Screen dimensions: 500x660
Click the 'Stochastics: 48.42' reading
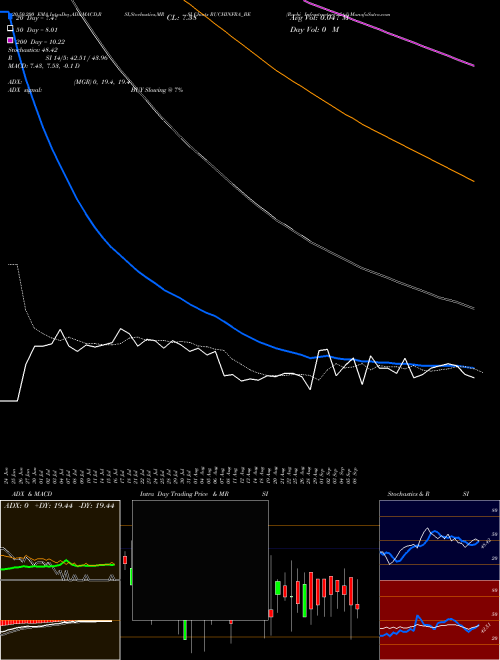tap(33, 50)
